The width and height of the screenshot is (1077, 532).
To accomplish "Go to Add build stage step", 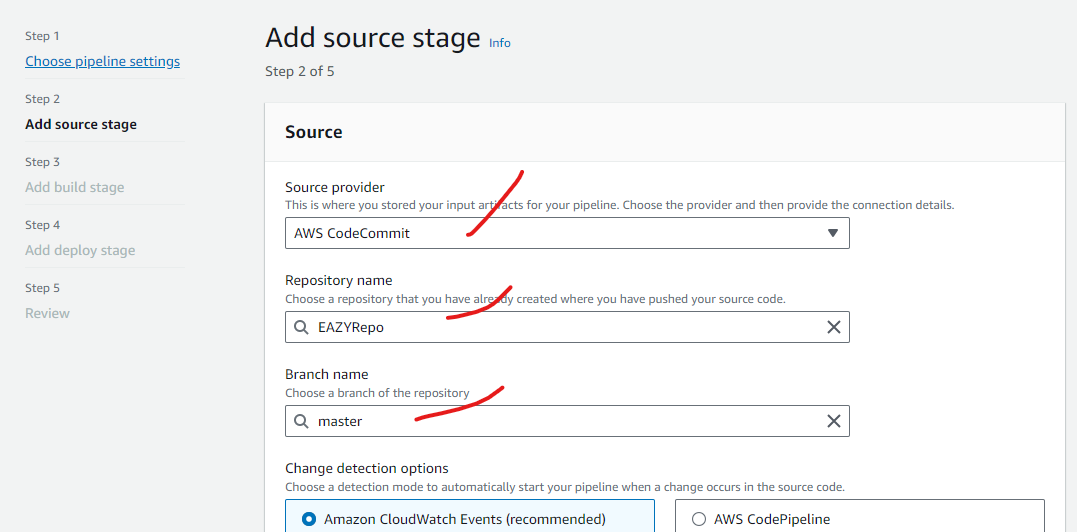I will [75, 187].
